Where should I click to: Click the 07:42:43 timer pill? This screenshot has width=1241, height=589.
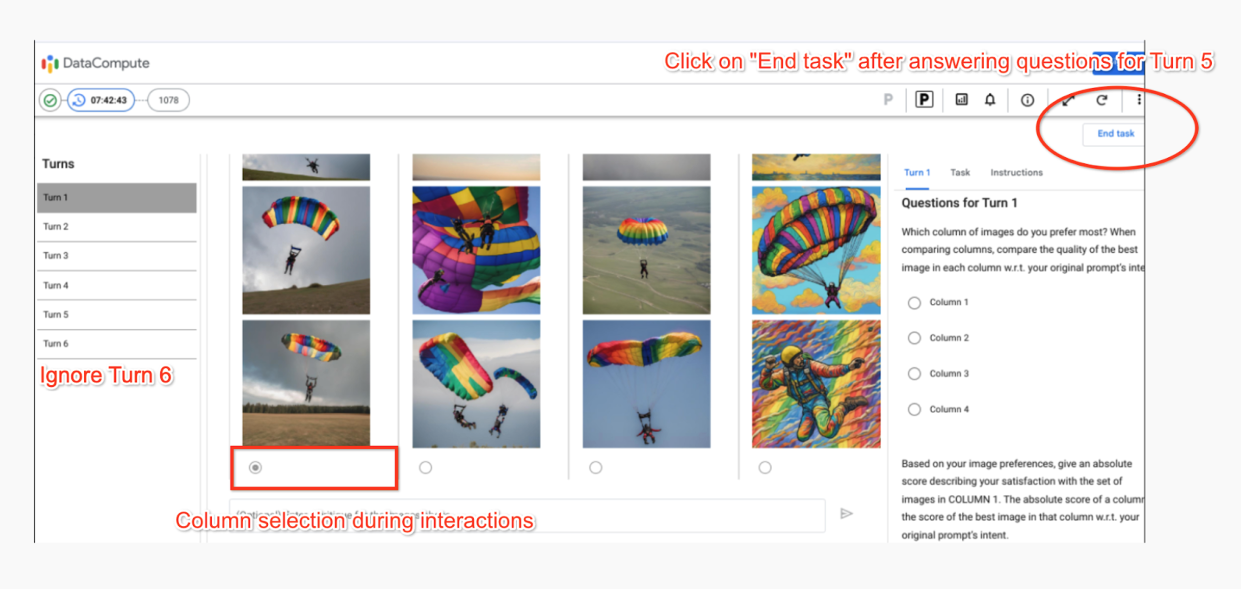coord(101,100)
